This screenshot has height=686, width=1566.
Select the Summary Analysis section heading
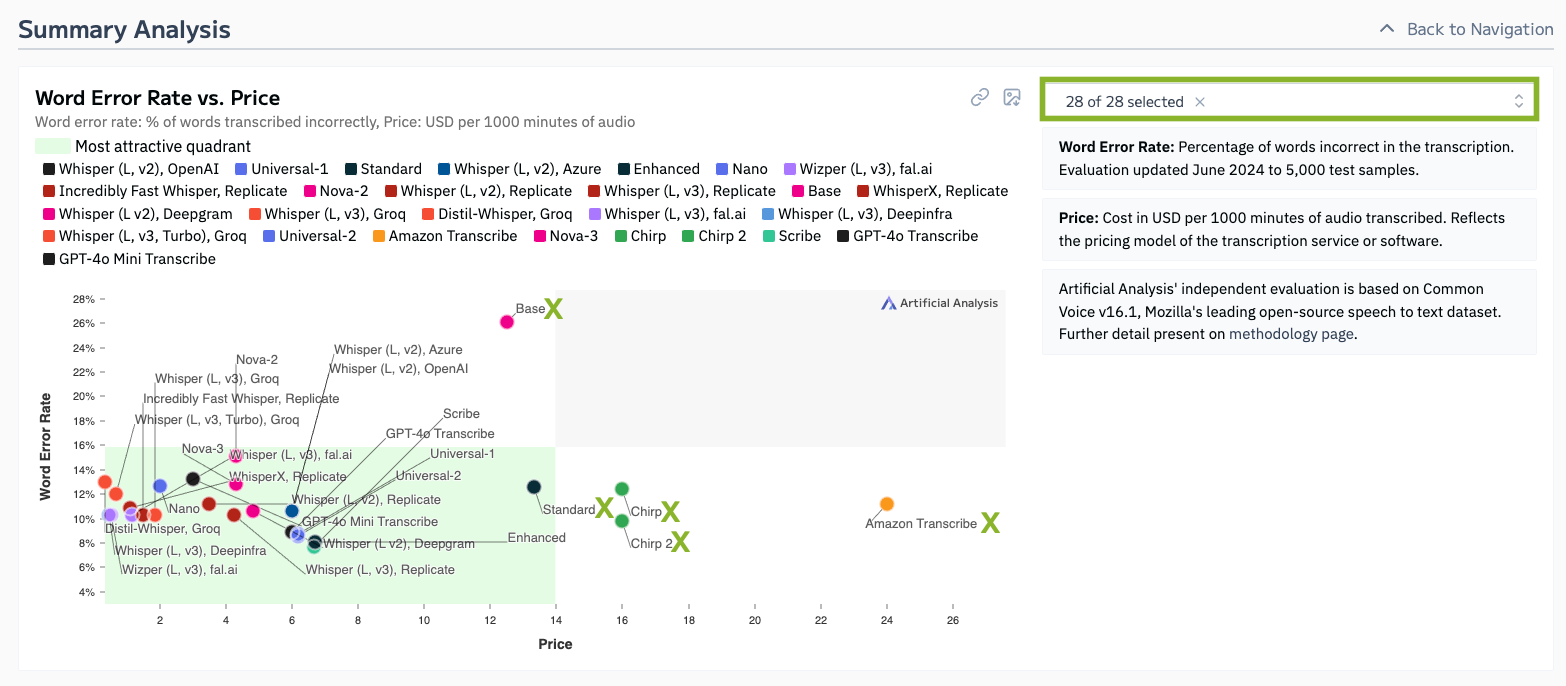click(124, 30)
